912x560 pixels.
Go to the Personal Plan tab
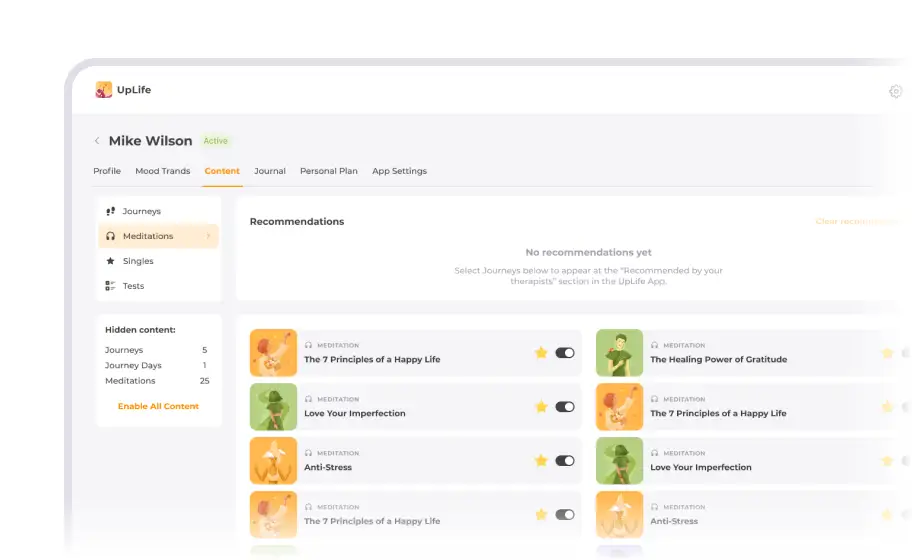pyautogui.click(x=329, y=171)
